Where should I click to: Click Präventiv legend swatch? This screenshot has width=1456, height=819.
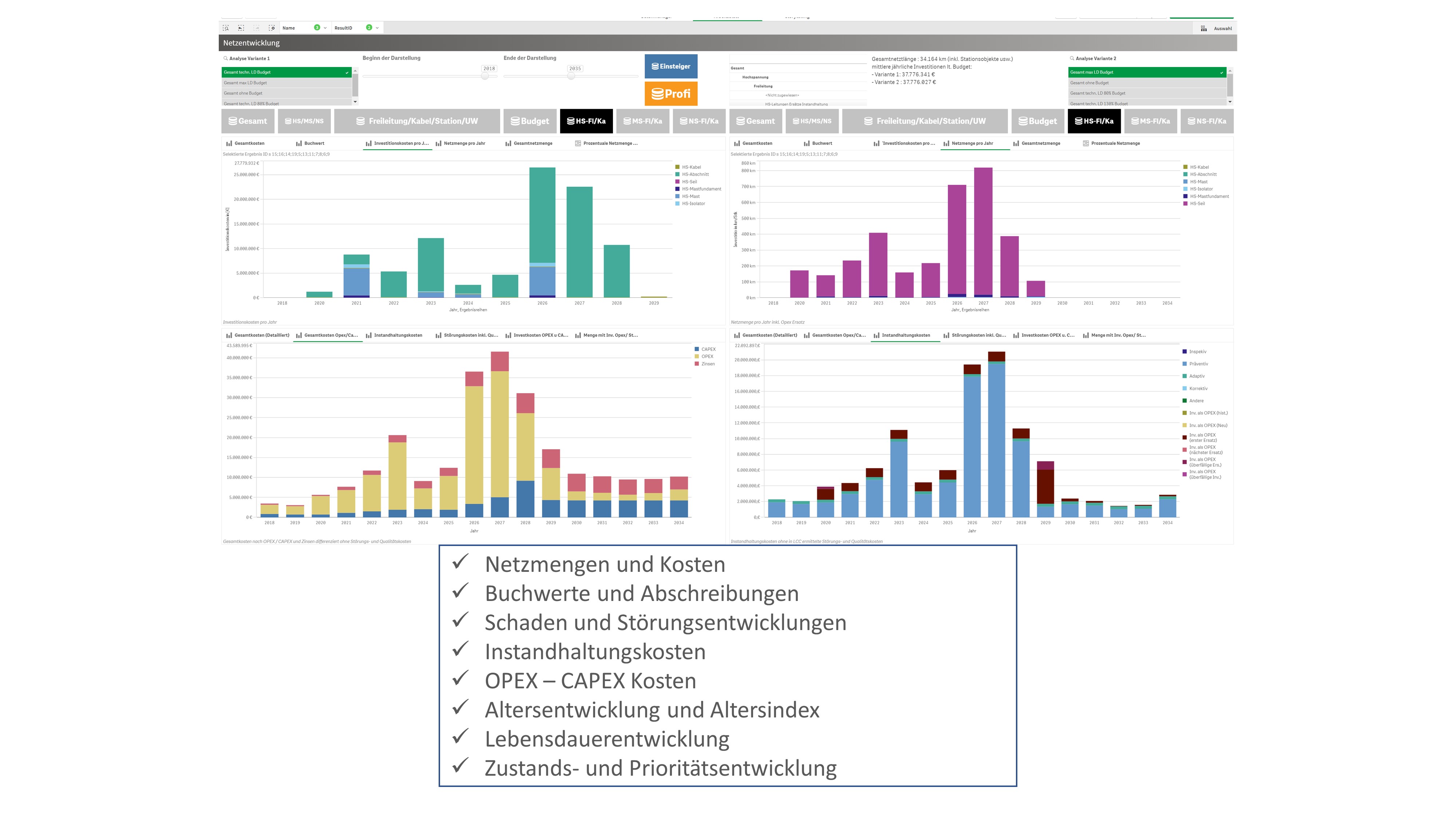click(1185, 364)
